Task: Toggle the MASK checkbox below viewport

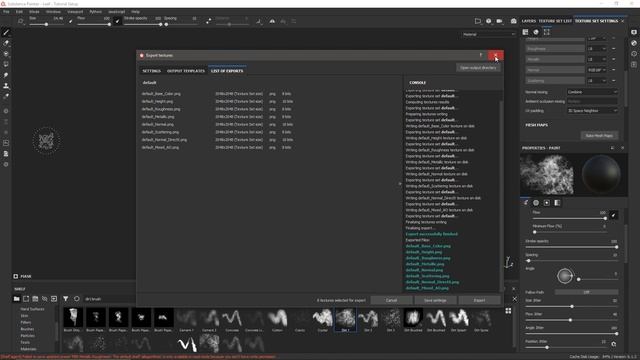Action: coord(16,276)
